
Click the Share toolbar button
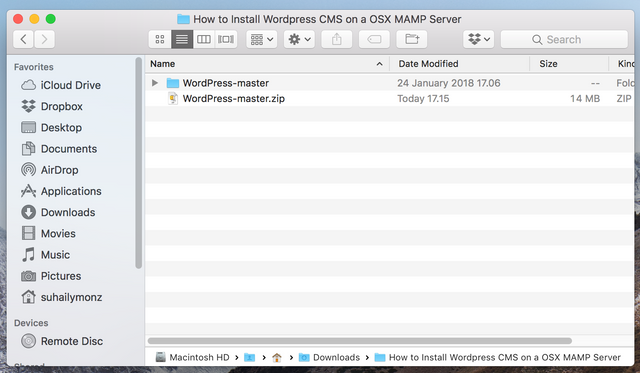pos(337,40)
